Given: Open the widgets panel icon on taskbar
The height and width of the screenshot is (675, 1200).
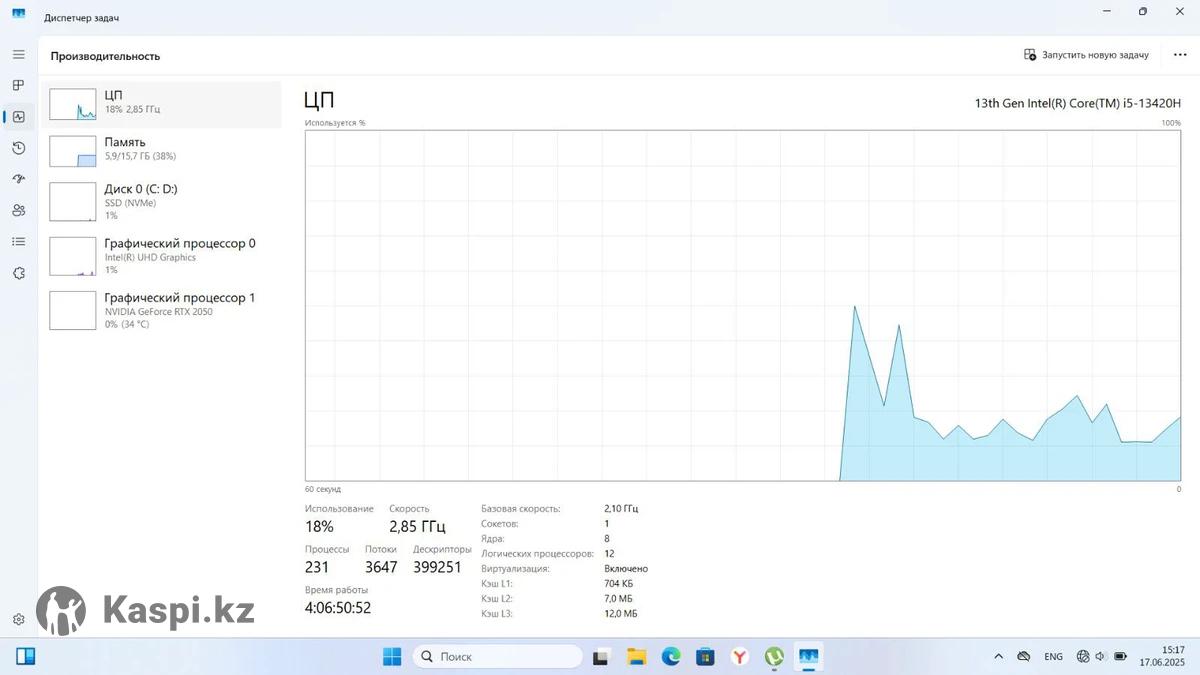Looking at the screenshot, I should coord(26,657).
